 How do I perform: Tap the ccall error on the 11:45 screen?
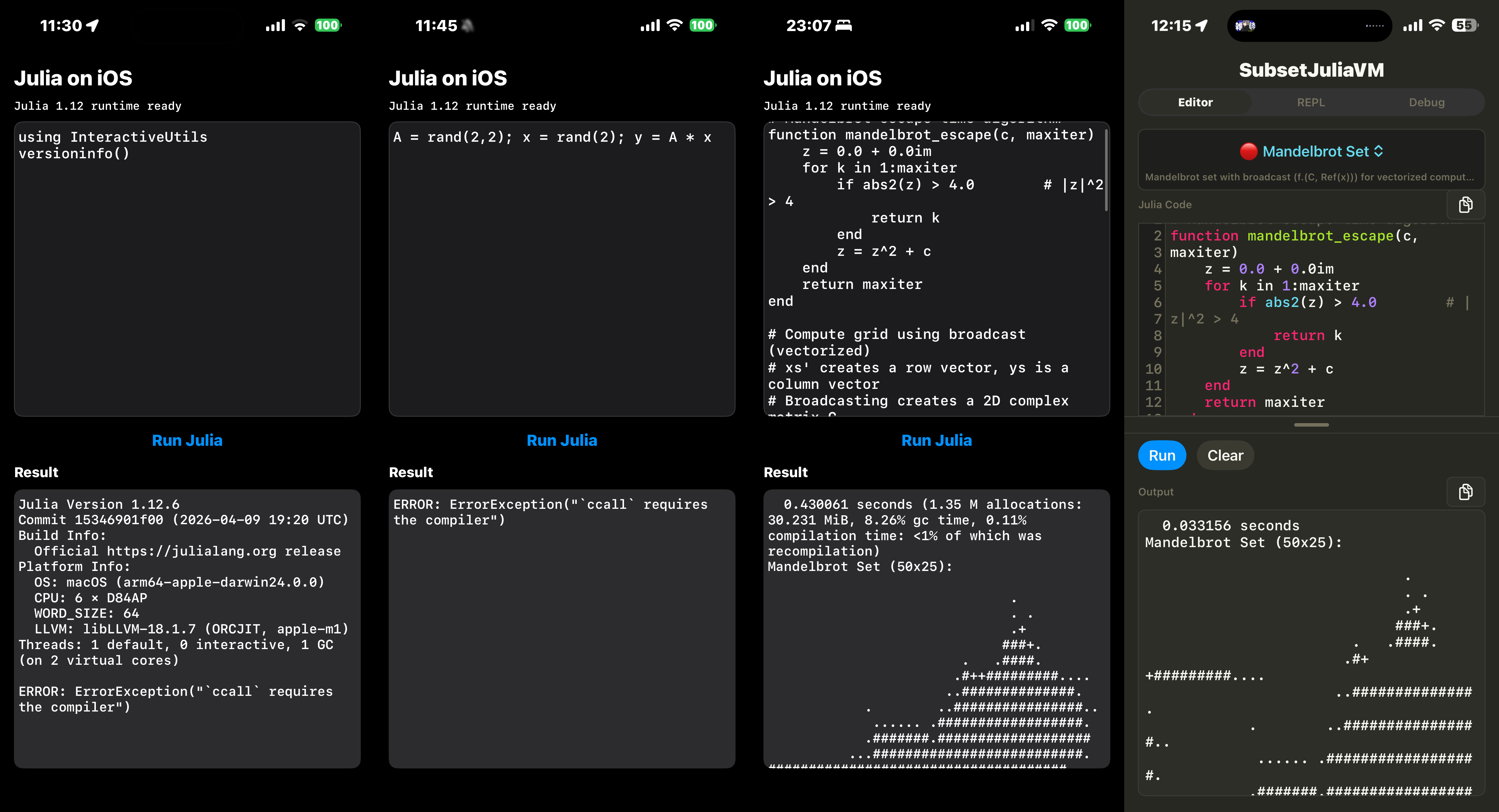[x=551, y=513]
